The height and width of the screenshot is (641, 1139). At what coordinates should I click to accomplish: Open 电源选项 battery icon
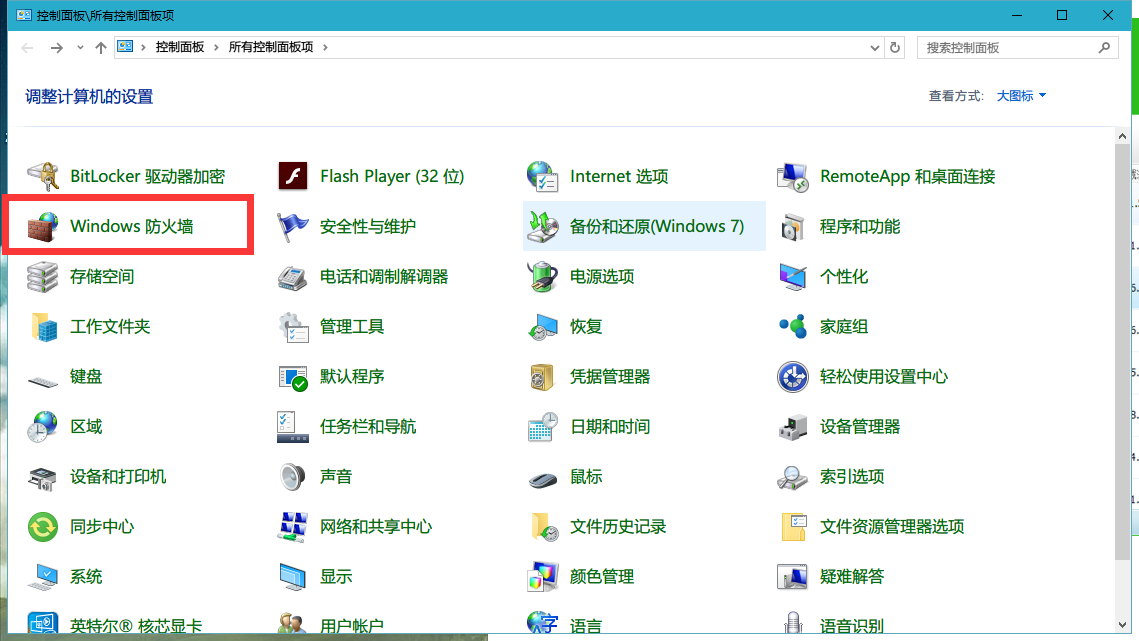[543, 277]
